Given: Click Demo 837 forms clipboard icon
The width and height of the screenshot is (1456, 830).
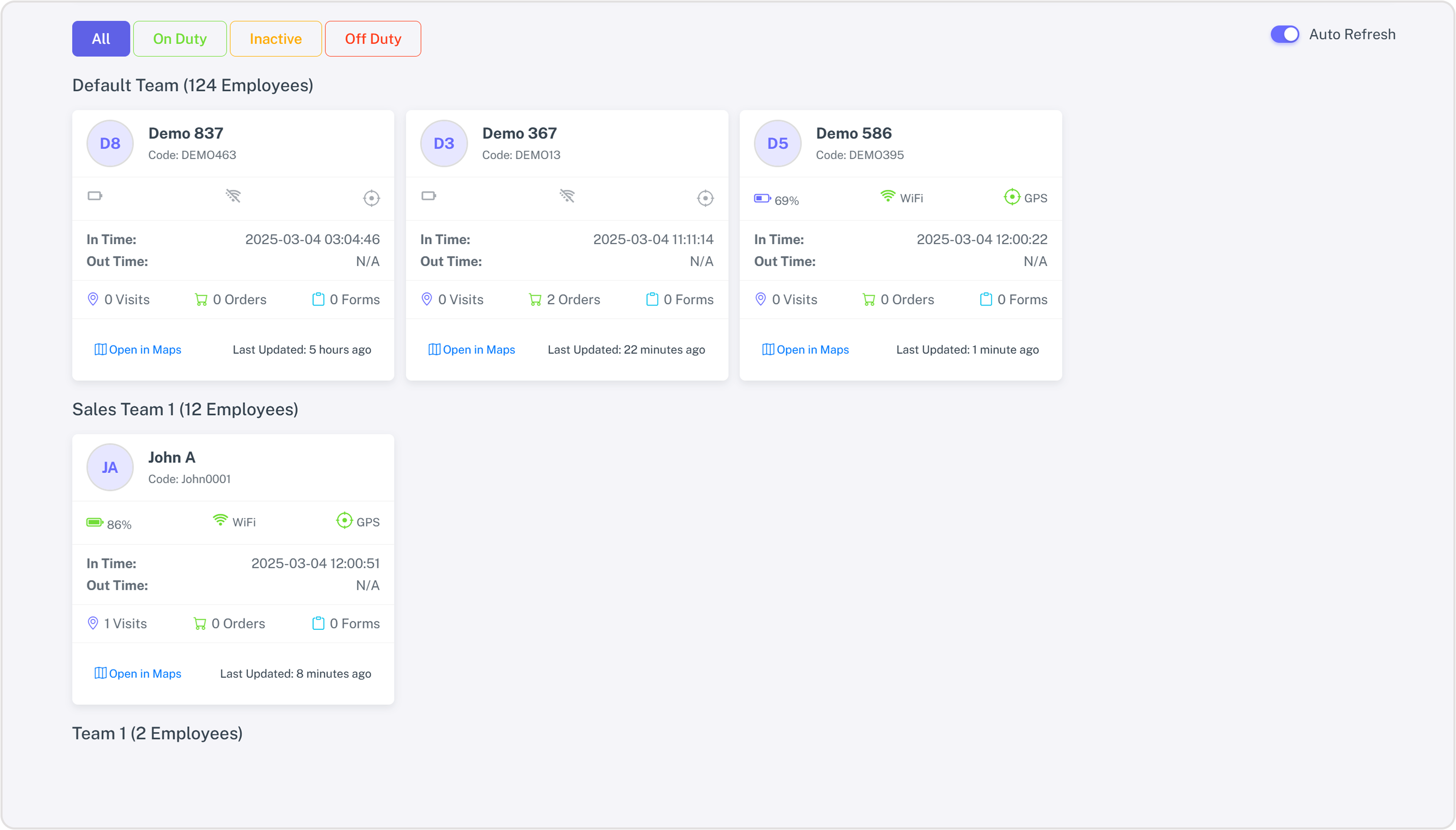Looking at the screenshot, I should [319, 299].
